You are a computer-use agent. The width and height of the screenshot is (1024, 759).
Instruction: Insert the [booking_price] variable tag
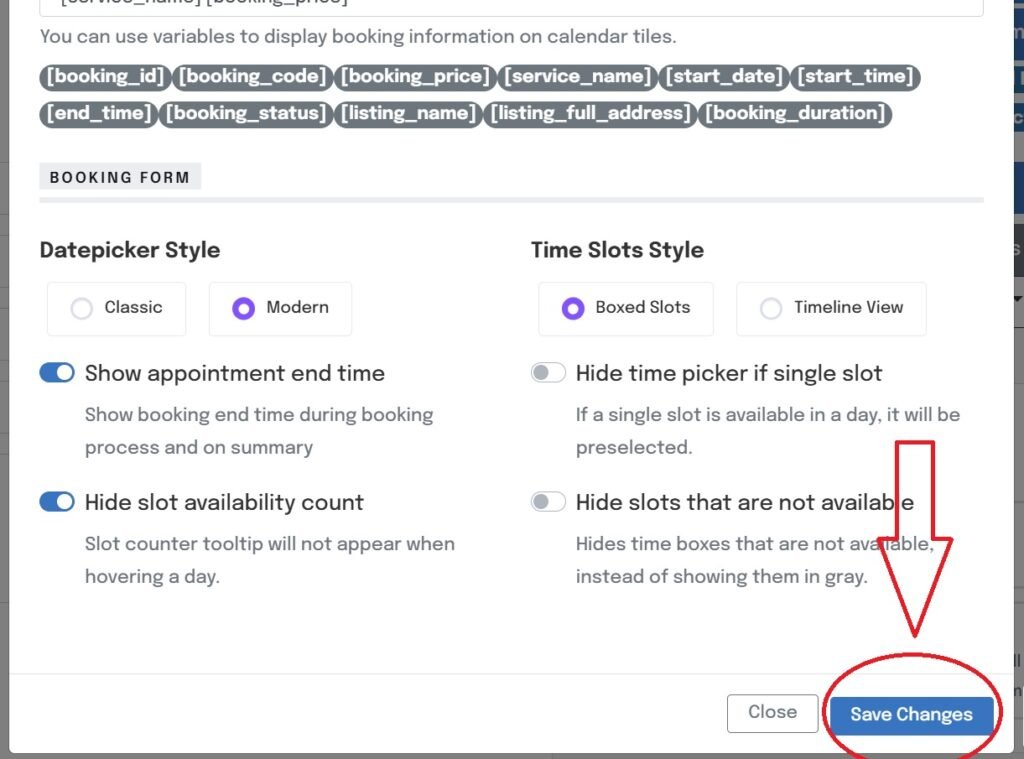tap(416, 77)
